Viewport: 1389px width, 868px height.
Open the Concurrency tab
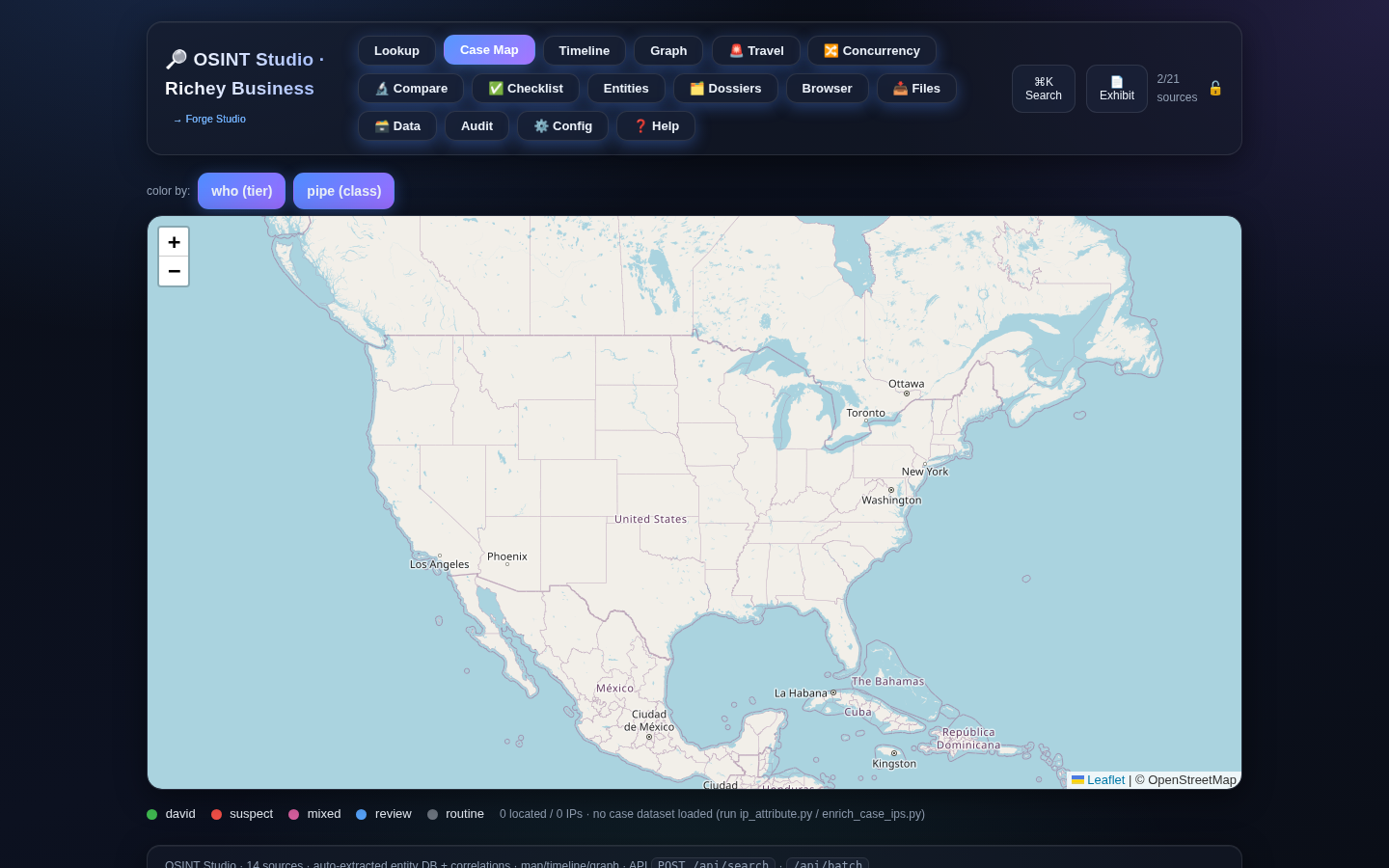872,50
